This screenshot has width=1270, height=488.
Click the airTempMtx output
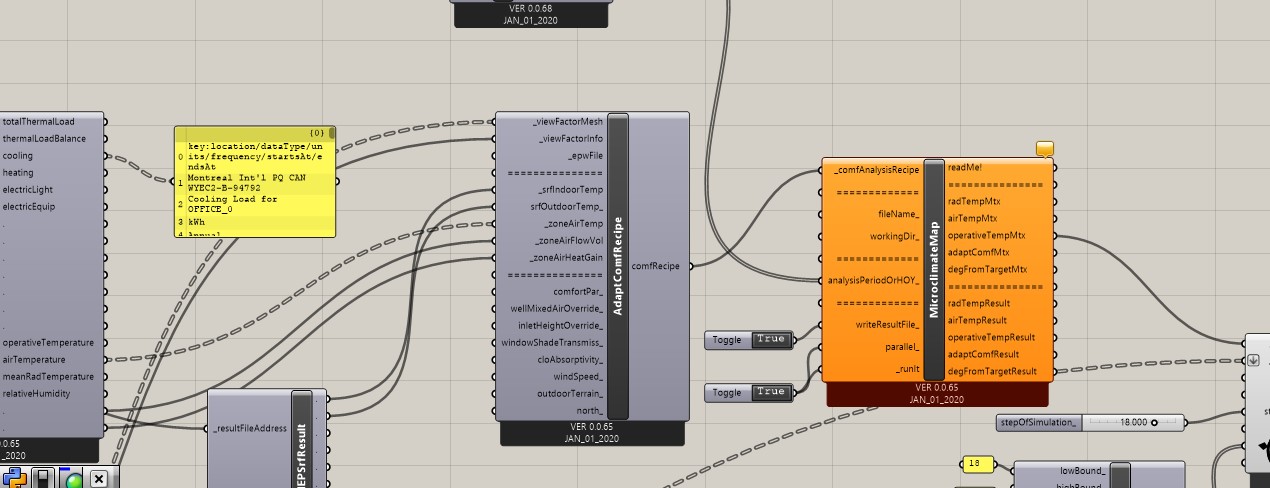pyautogui.click(x=972, y=218)
